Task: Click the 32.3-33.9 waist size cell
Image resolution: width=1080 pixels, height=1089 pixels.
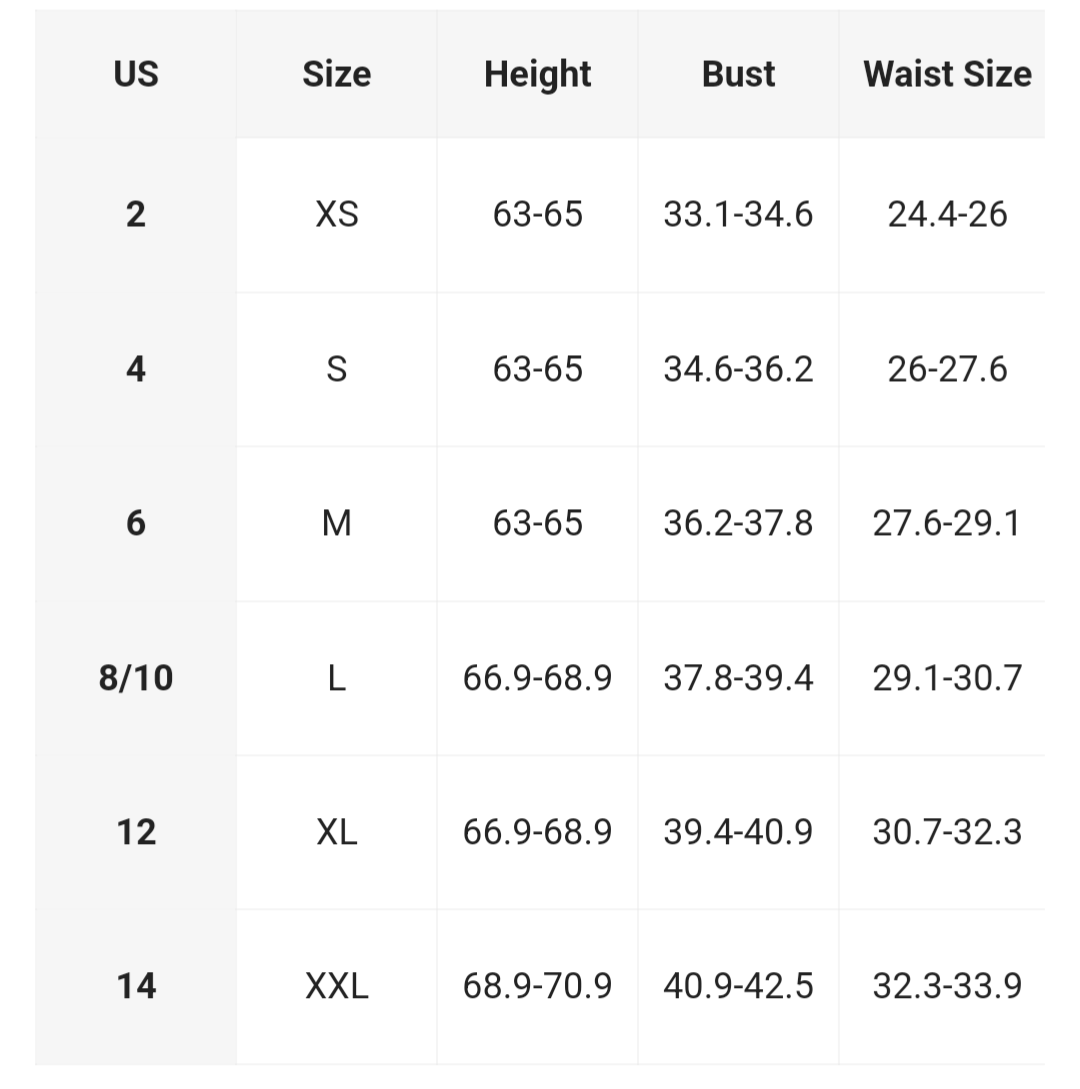Action: (x=947, y=986)
